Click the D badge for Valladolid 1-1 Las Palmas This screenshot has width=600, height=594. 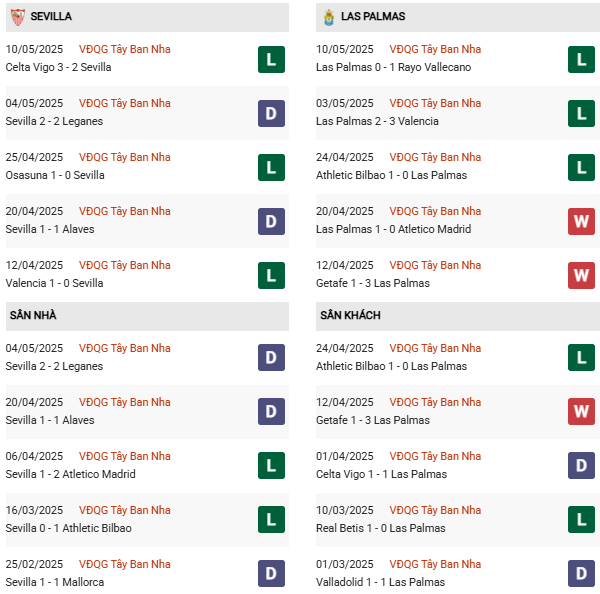point(581,573)
